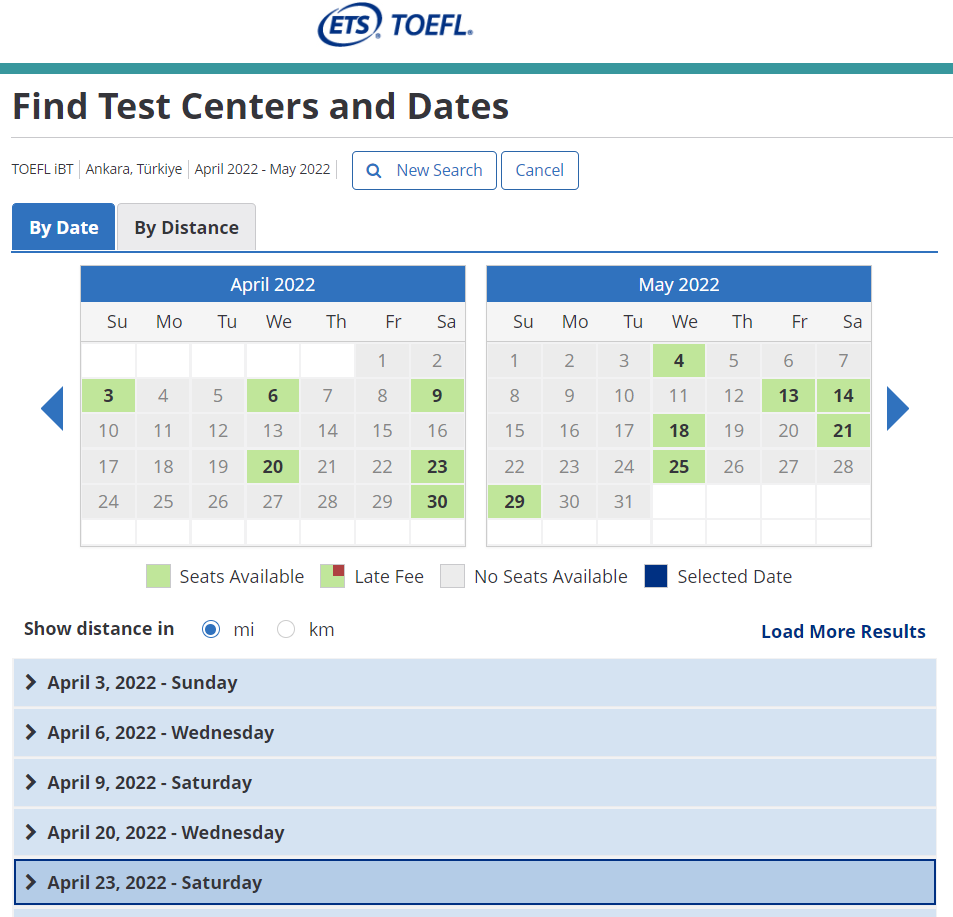Click unavailable date May 11
The height and width of the screenshot is (917, 953).
[x=679, y=396]
